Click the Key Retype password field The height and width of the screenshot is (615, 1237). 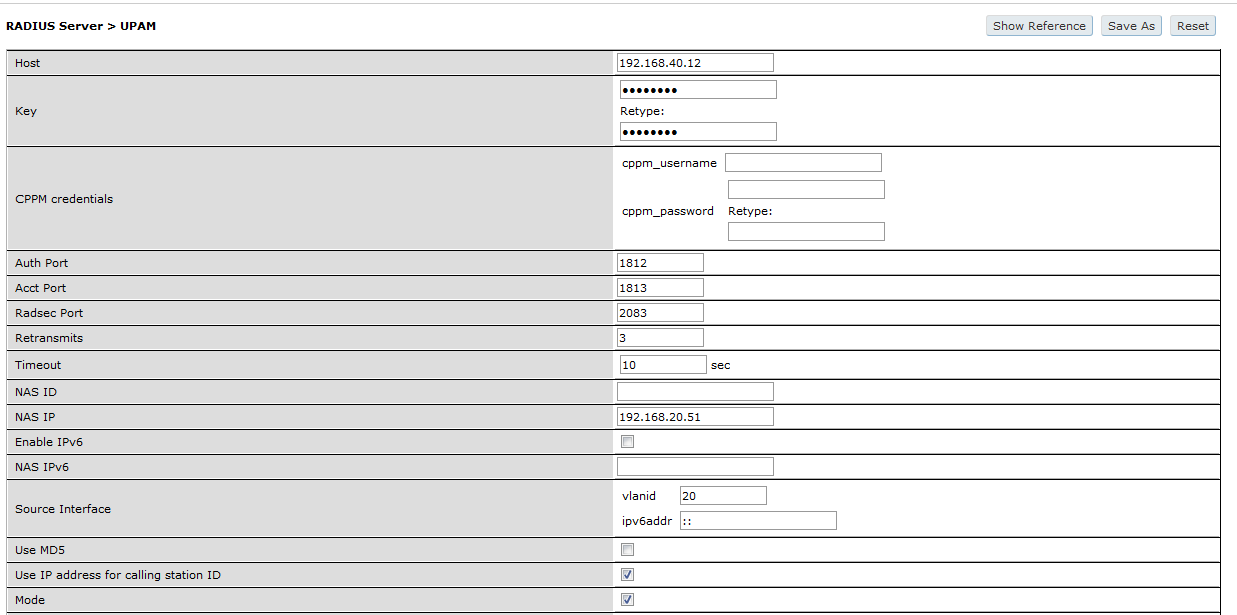point(697,132)
